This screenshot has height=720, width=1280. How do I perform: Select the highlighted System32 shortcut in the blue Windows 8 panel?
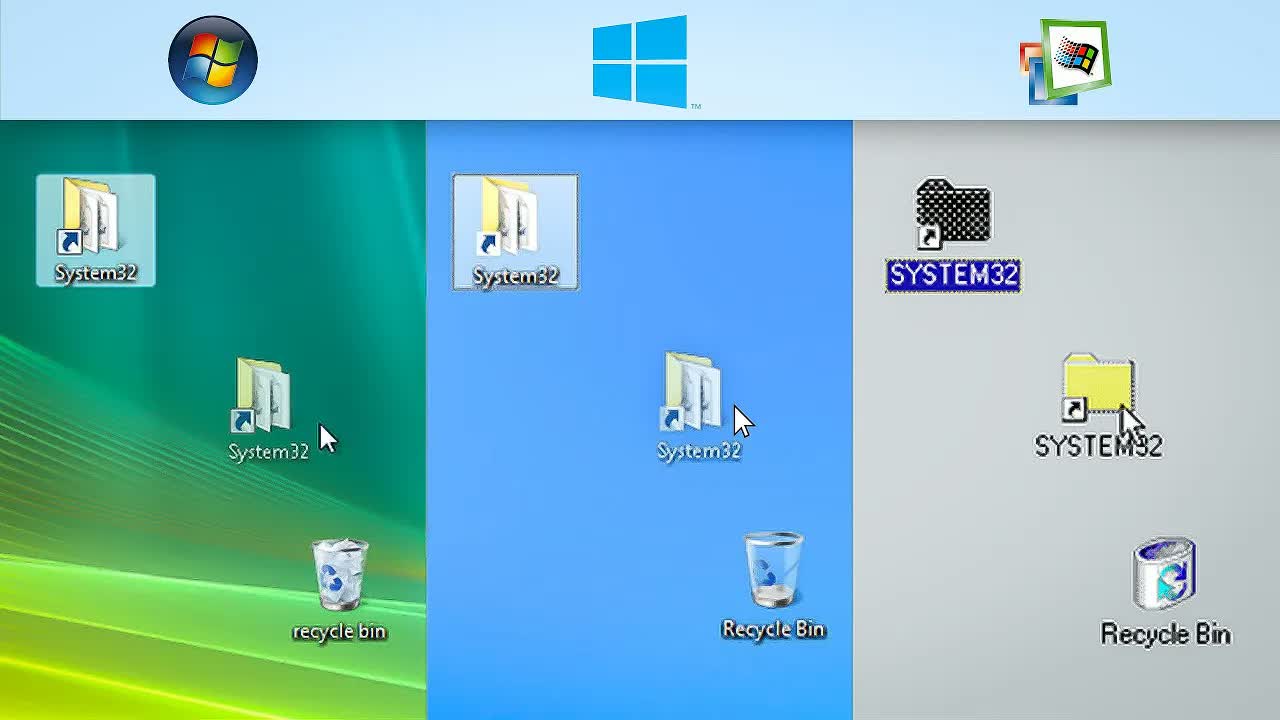click(515, 232)
